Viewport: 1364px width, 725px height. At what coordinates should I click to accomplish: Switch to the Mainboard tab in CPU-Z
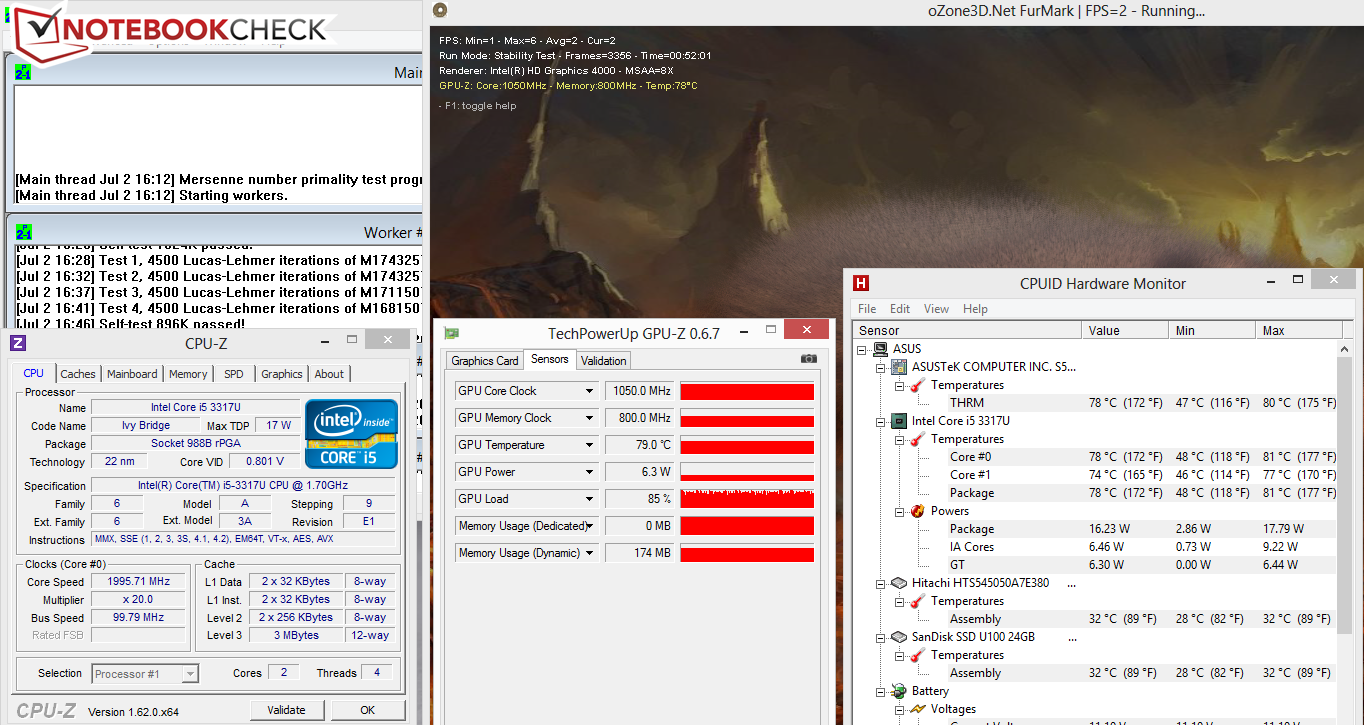132,374
